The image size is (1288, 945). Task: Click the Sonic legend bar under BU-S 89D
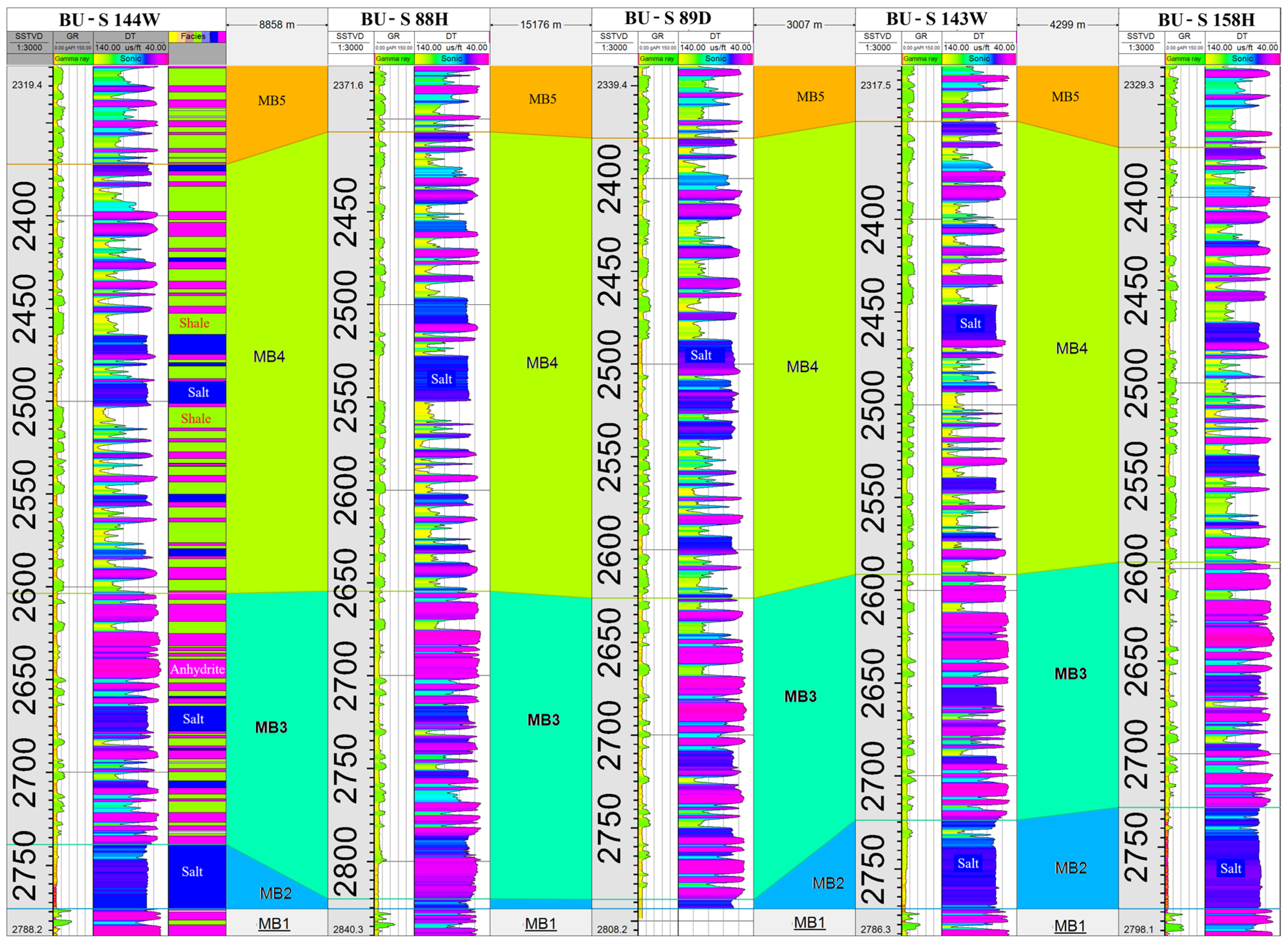(717, 58)
